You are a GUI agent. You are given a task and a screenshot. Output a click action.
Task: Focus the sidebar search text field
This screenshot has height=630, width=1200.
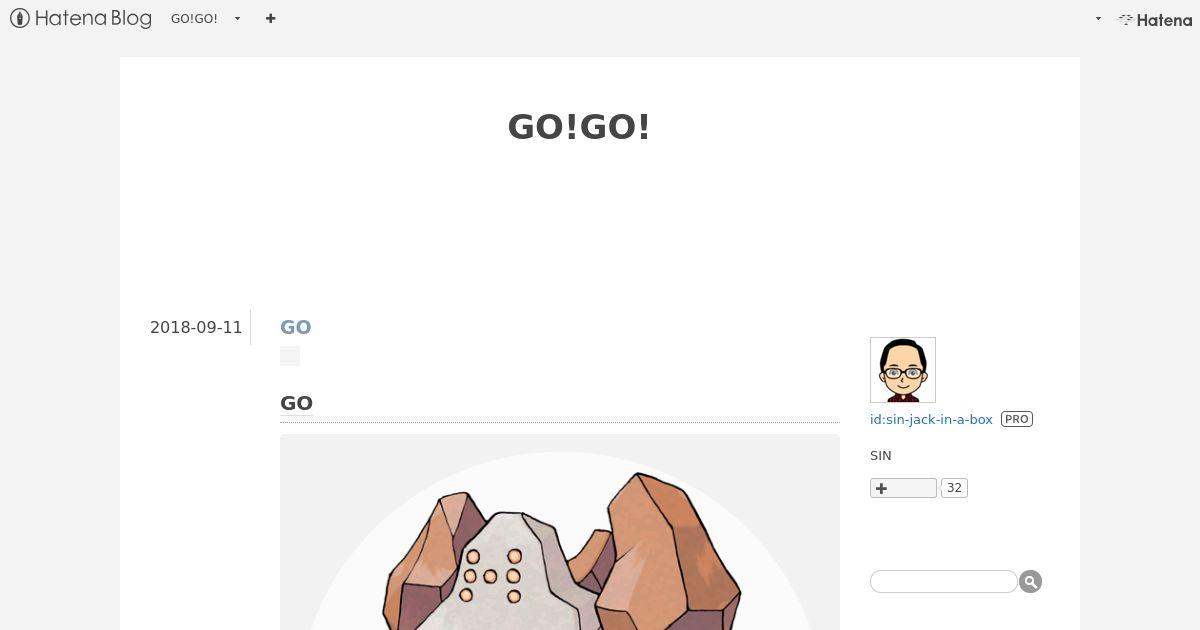(943, 581)
